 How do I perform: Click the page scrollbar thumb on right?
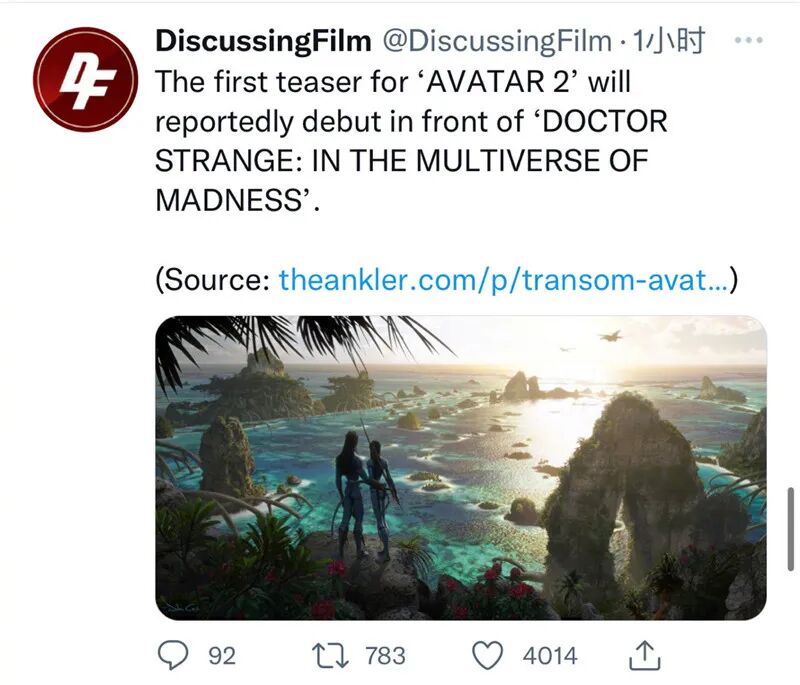pos(790,528)
